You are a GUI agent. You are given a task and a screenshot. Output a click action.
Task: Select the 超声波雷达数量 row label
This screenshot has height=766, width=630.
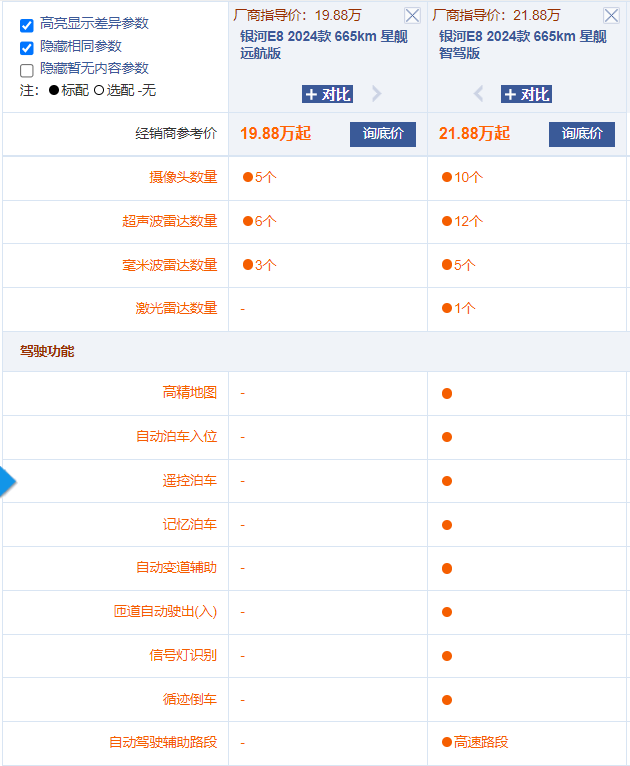point(169,221)
